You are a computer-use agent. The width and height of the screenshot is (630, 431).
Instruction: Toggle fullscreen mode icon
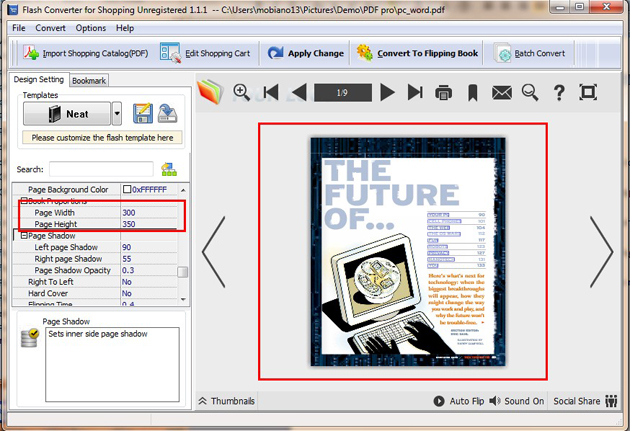click(x=588, y=92)
